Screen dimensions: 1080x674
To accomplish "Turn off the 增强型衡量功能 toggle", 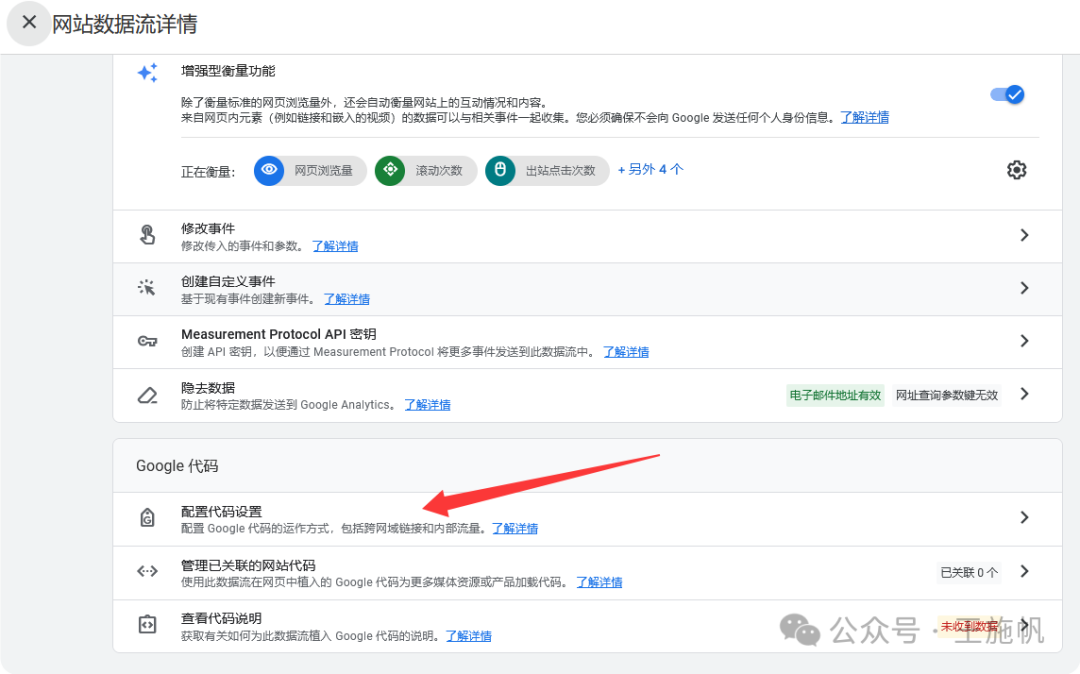I will pos(1007,94).
